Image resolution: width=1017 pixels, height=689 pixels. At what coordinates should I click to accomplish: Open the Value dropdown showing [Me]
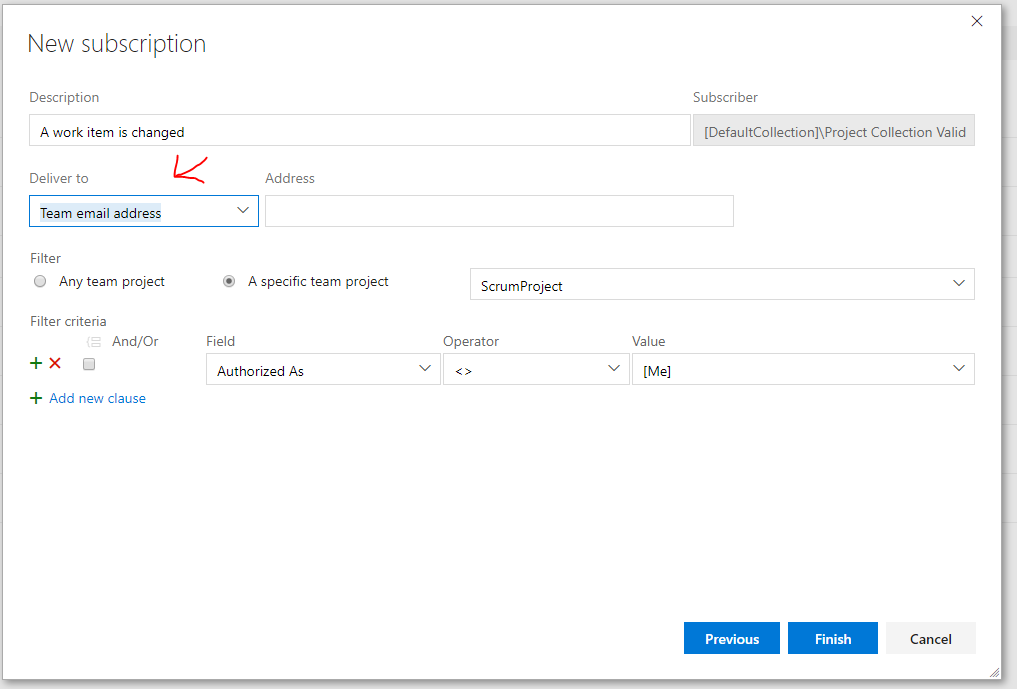pos(803,370)
